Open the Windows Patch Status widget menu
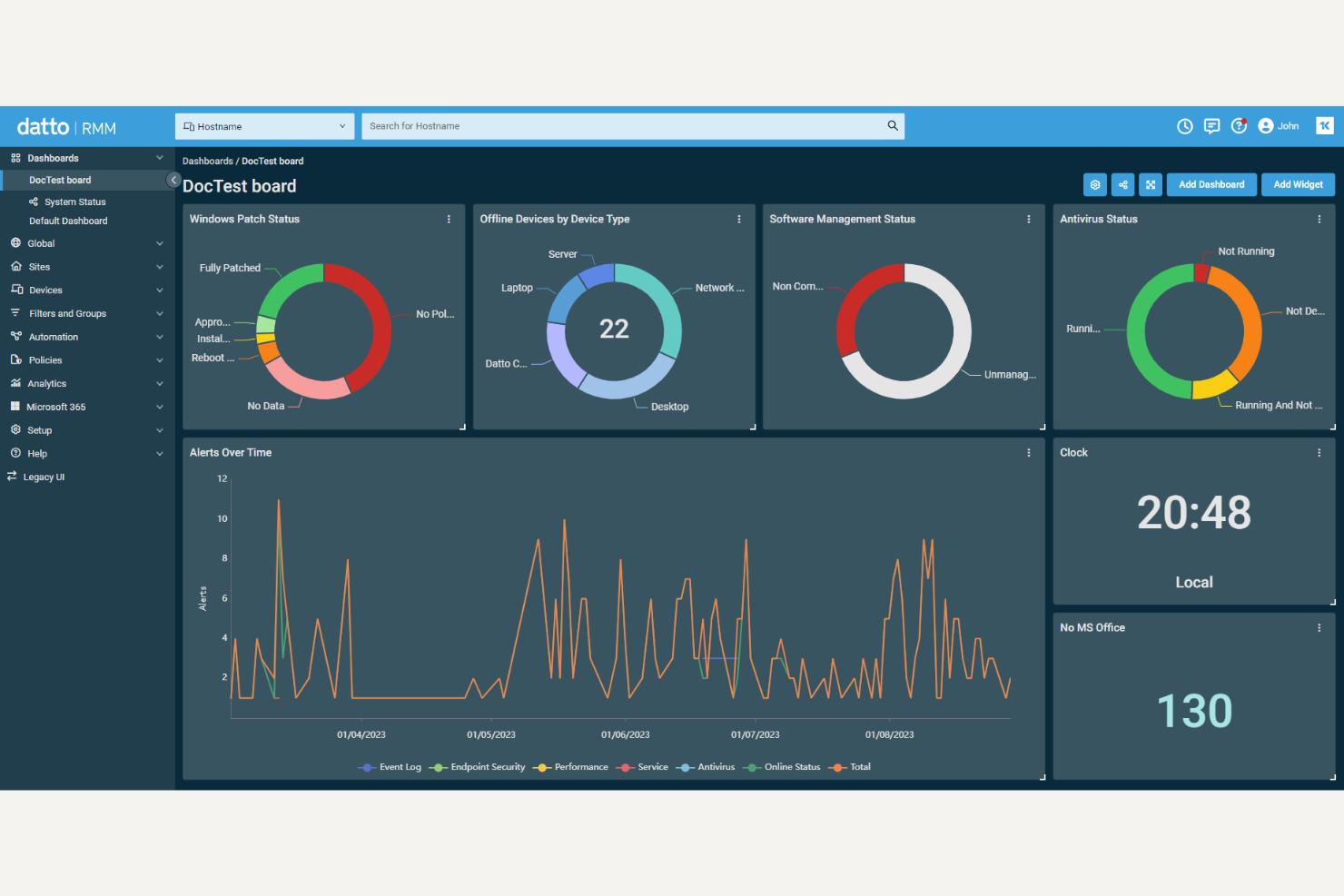The image size is (1344, 896). point(449,219)
